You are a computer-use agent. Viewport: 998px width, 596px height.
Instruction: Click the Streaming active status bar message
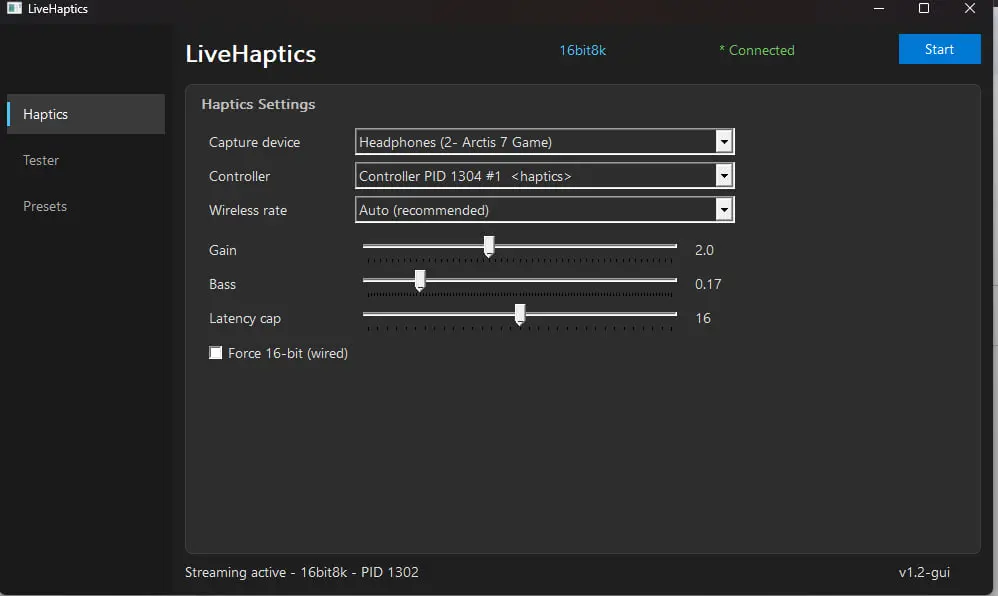302,572
